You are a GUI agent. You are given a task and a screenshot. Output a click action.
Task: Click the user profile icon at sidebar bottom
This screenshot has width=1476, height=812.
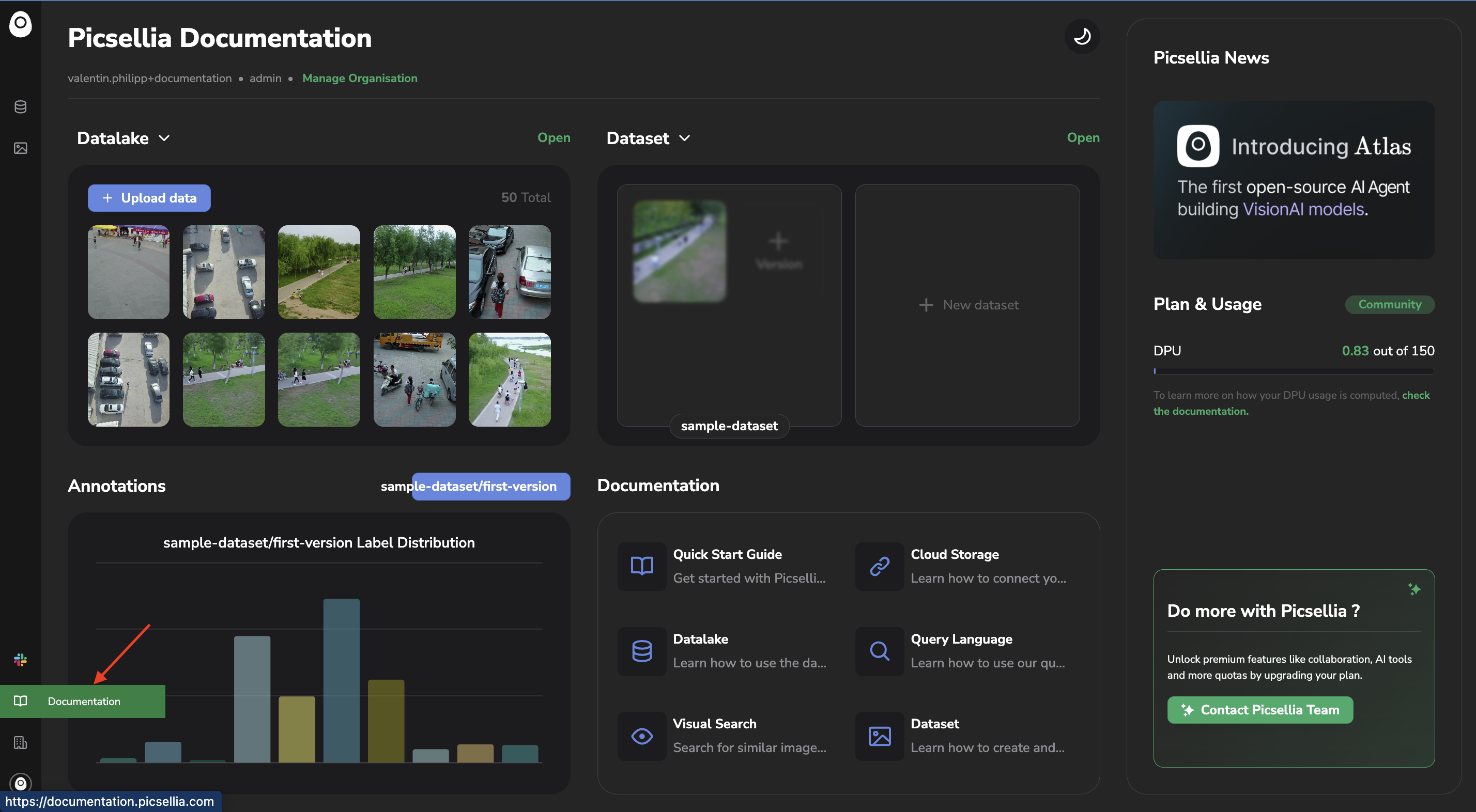[x=20, y=783]
